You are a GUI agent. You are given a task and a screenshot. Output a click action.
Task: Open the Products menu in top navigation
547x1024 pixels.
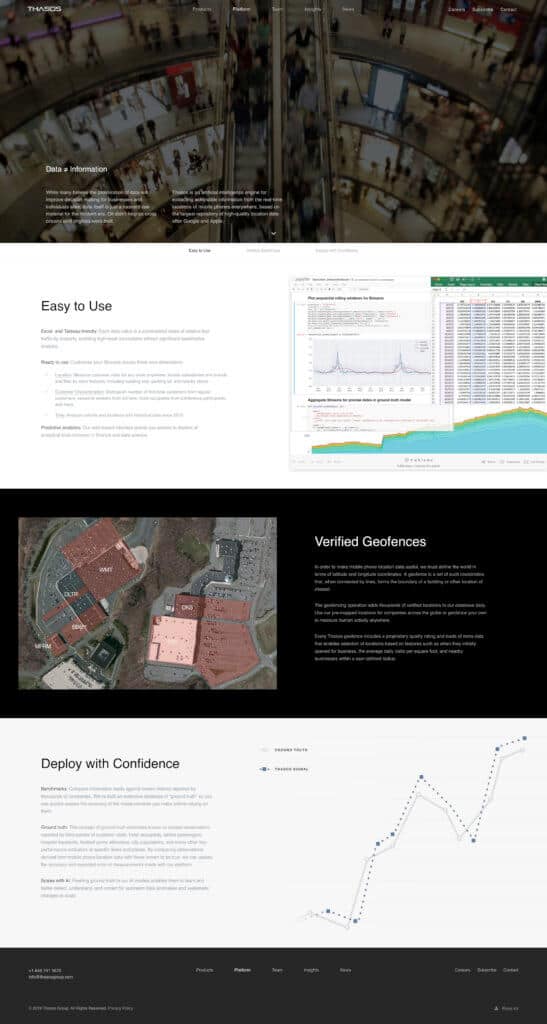tap(202, 10)
